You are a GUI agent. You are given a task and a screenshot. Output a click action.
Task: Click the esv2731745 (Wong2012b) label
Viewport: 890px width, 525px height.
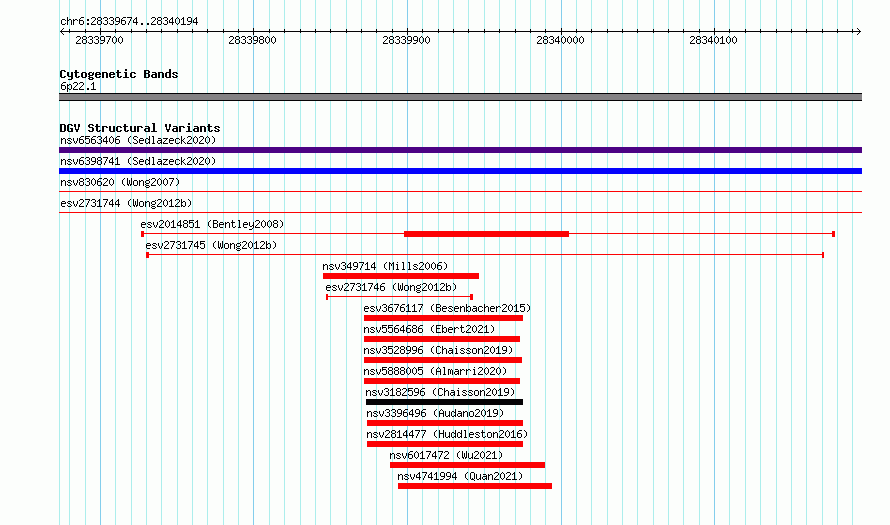point(211,245)
